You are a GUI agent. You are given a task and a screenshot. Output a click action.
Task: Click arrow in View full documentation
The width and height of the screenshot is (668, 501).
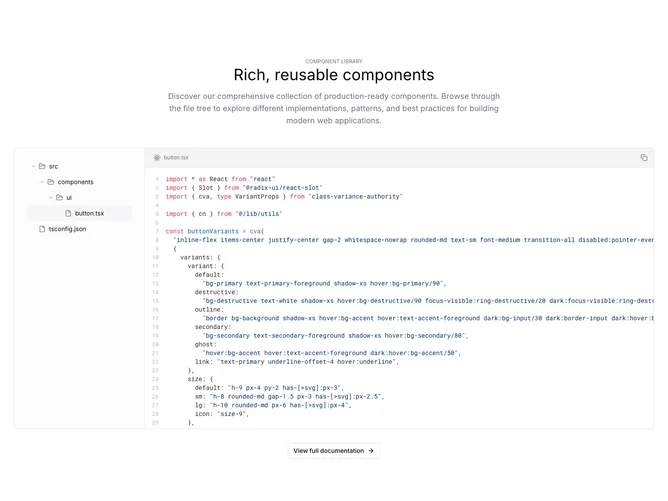pos(371,451)
